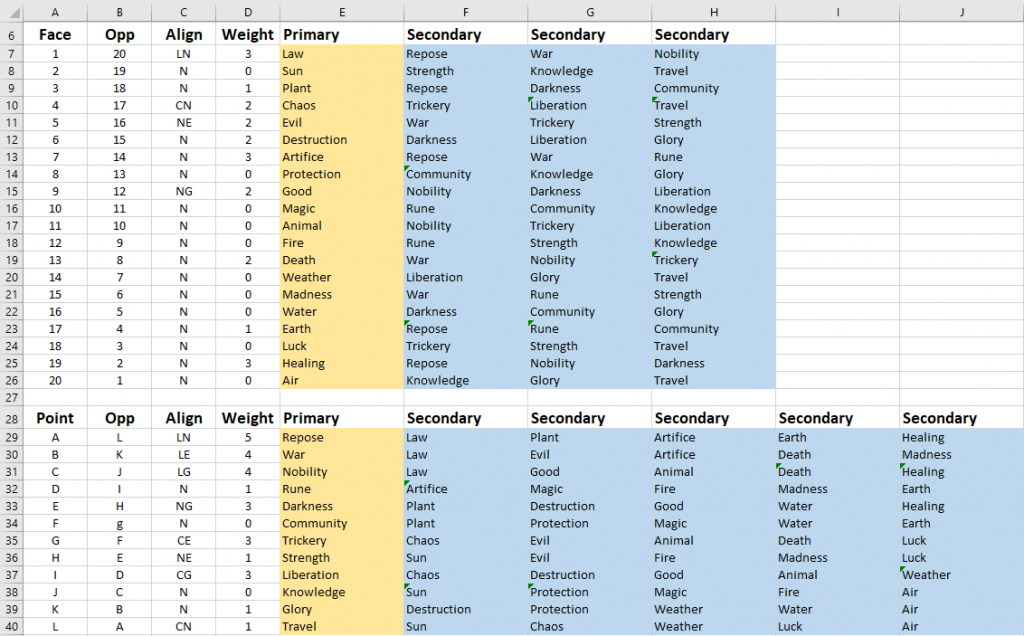Image resolution: width=1024 pixels, height=636 pixels.
Task: Click the Law cell in Primary column
Action: 342,54
